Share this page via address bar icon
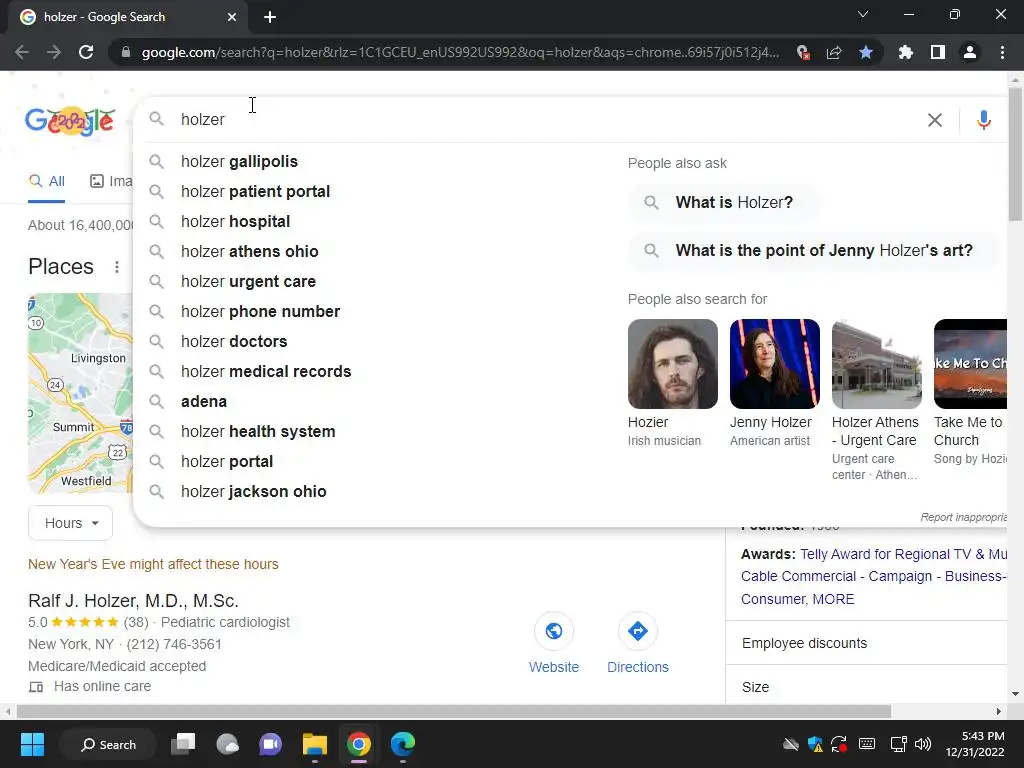The height and width of the screenshot is (768, 1024). click(834, 52)
